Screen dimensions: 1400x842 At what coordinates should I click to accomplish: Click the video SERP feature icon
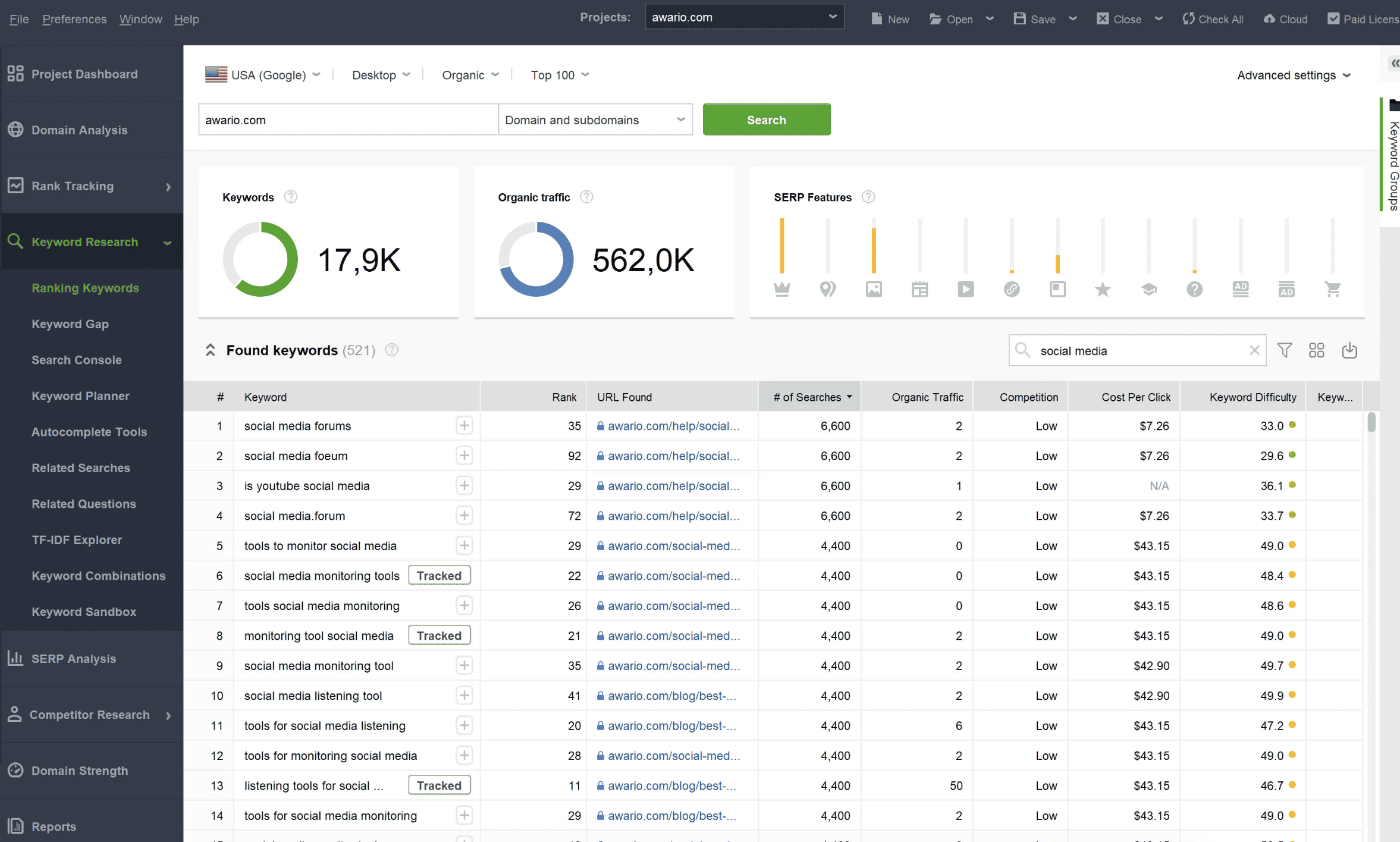[x=966, y=290]
